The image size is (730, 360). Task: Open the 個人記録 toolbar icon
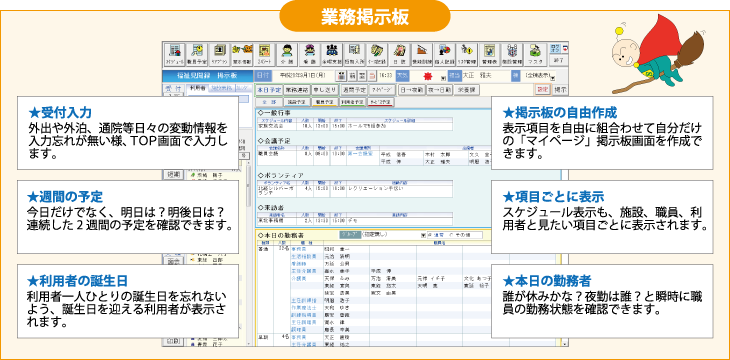click(444, 55)
